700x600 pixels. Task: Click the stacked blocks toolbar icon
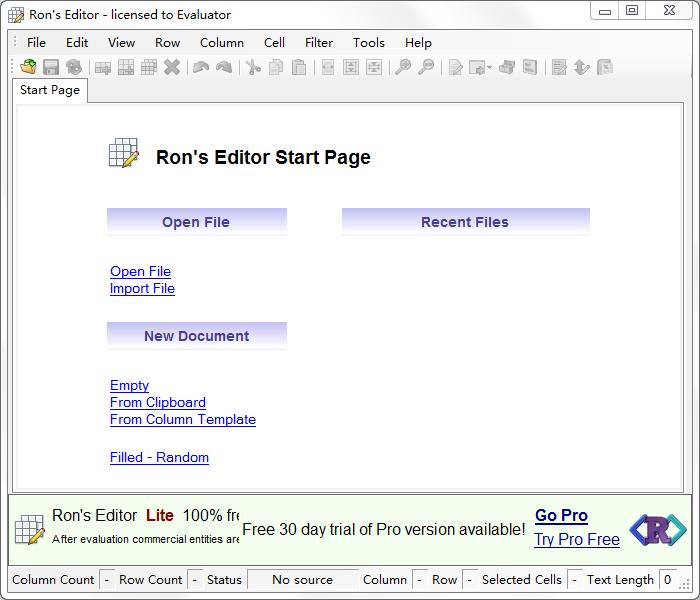[507, 67]
